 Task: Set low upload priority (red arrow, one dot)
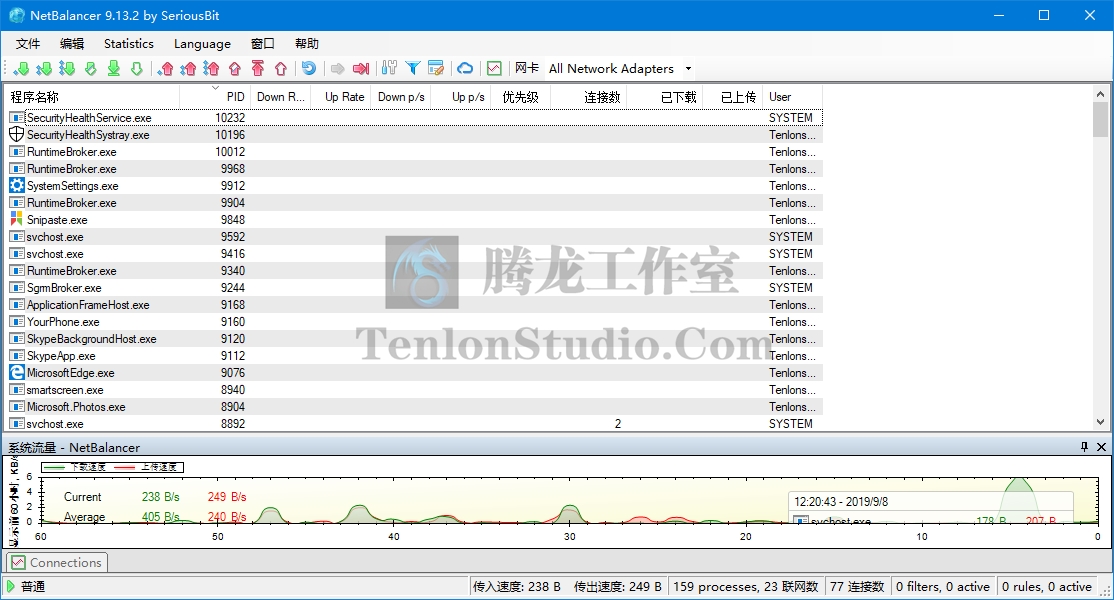pyautogui.click(x=166, y=68)
